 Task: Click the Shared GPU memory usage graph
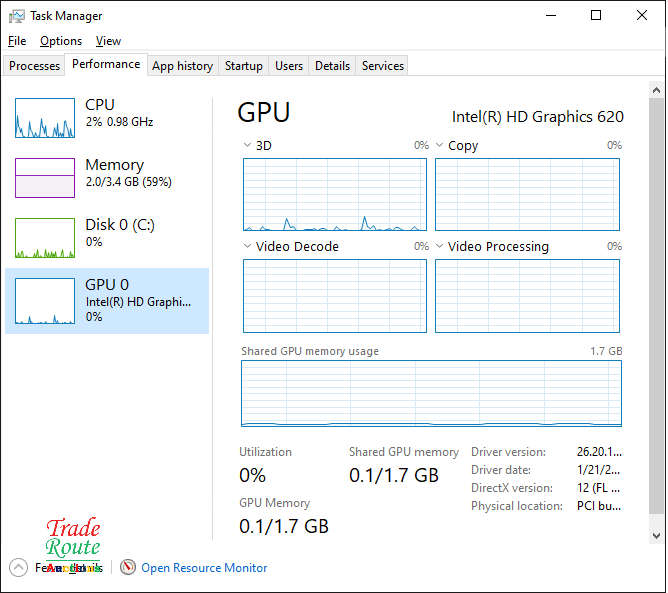click(x=431, y=394)
